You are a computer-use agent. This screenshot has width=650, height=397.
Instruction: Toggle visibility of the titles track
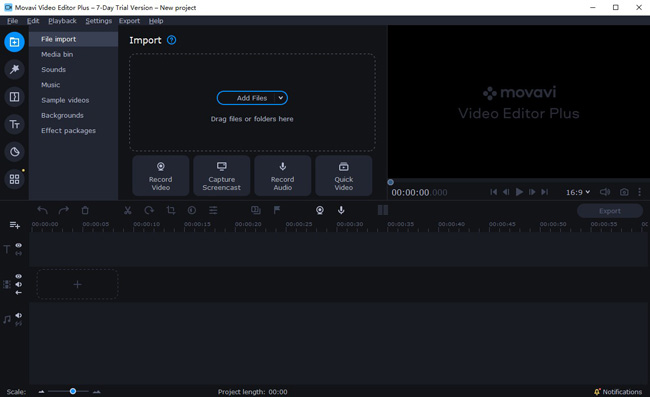pyautogui.click(x=19, y=245)
